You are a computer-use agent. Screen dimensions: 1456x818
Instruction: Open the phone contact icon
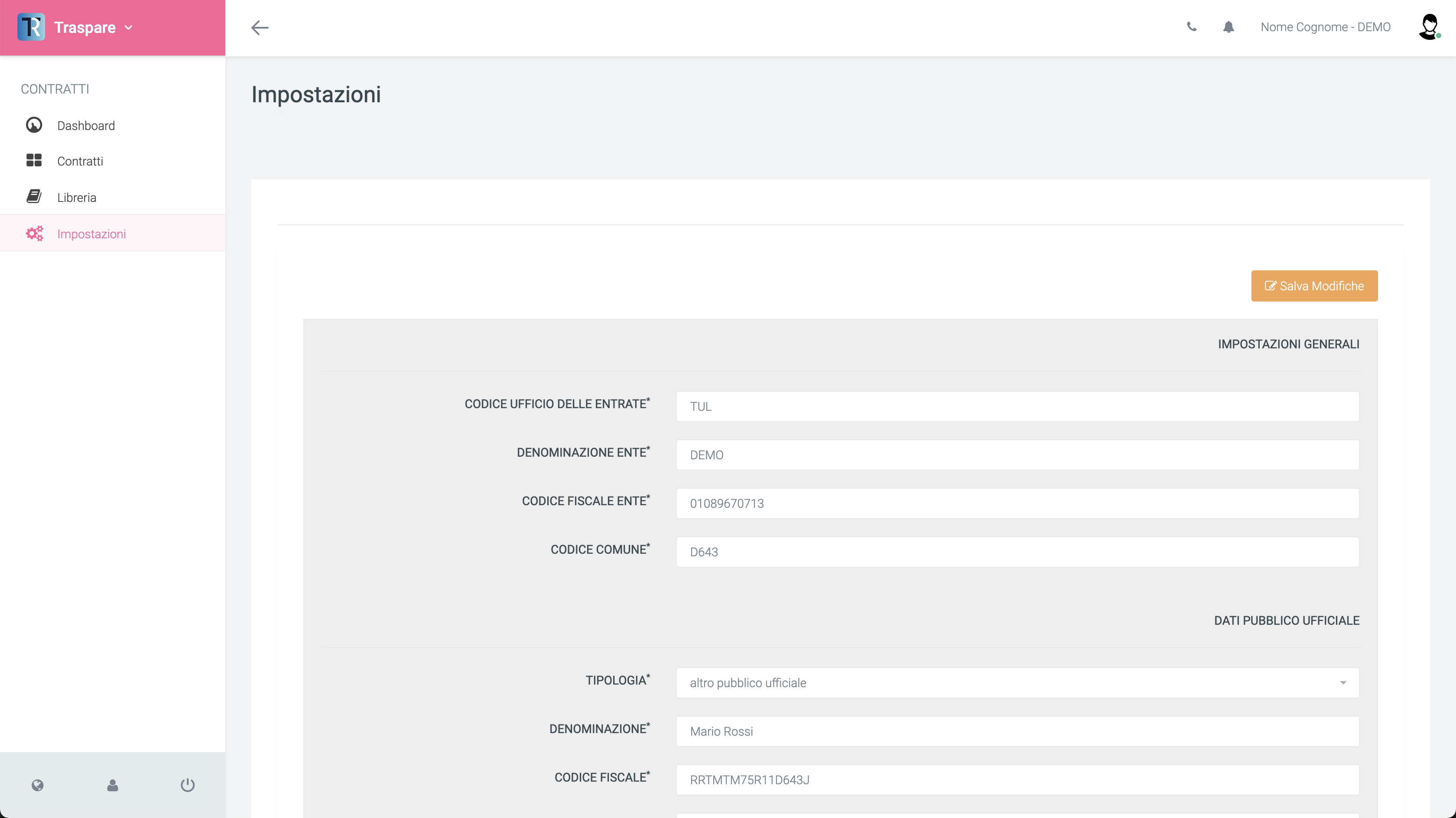[x=1192, y=26]
